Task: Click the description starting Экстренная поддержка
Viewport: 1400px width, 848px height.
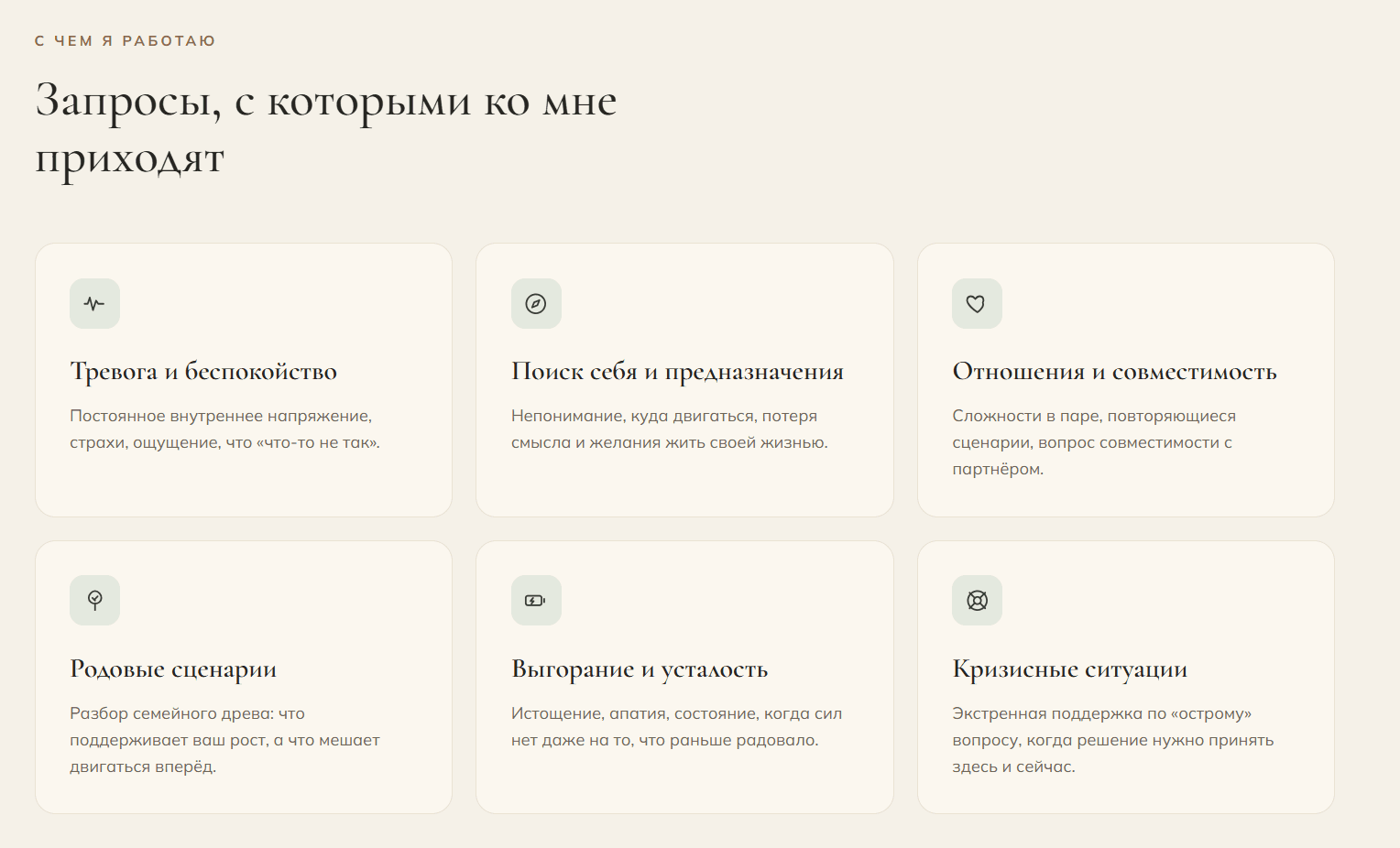Action: coord(1112,740)
